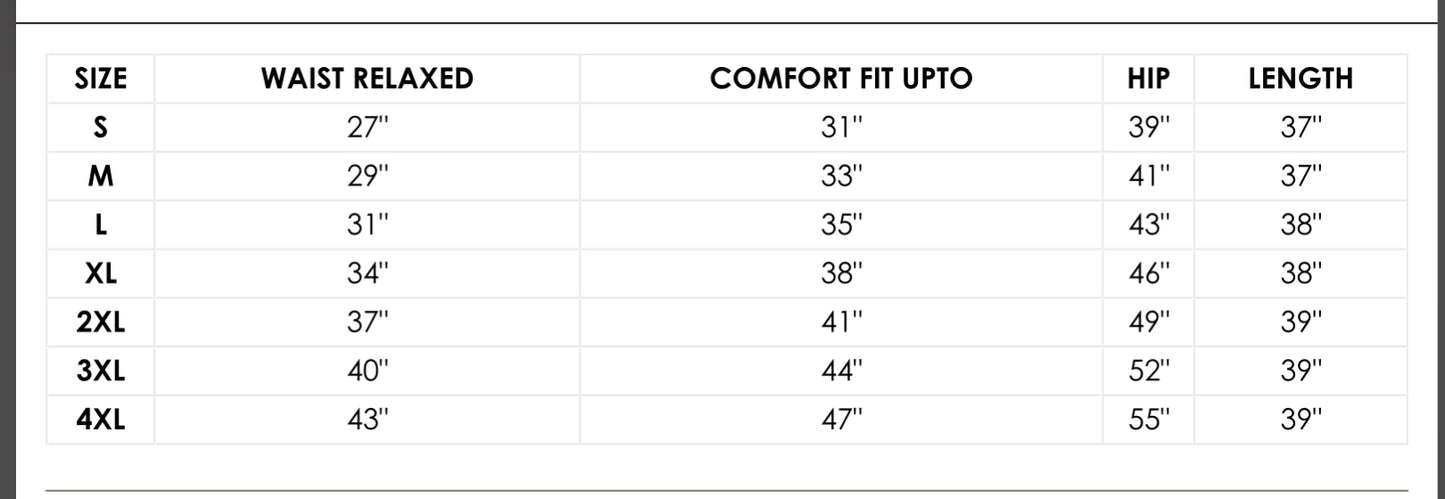
Task: Click the HIP column header
Action: point(1148,79)
